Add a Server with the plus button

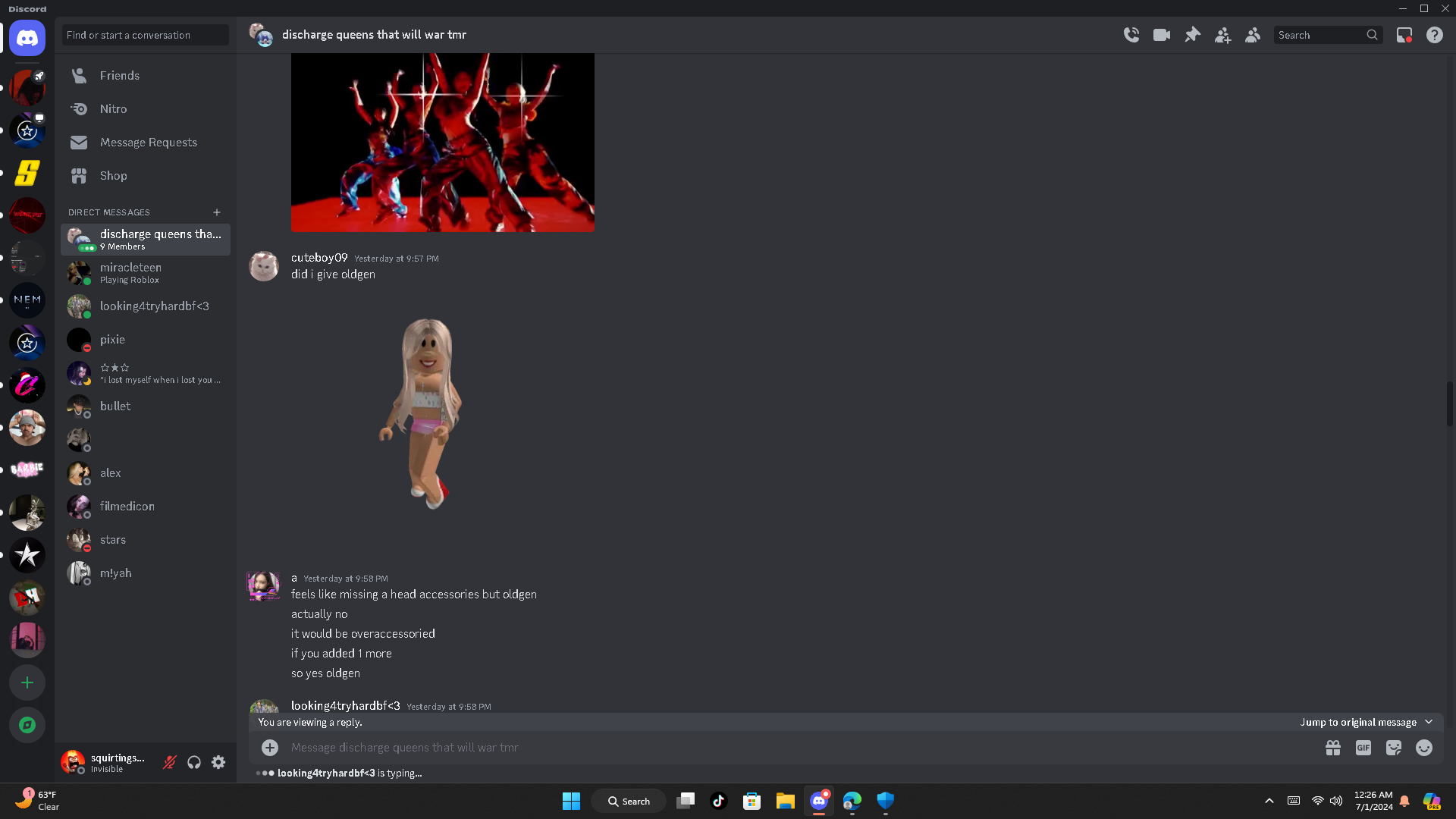27,682
